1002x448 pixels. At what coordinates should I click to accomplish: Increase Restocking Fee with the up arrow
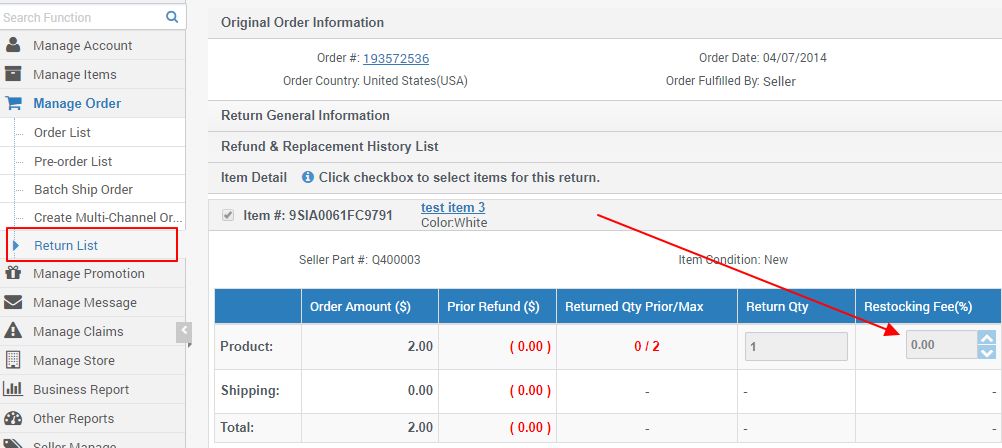click(987, 338)
